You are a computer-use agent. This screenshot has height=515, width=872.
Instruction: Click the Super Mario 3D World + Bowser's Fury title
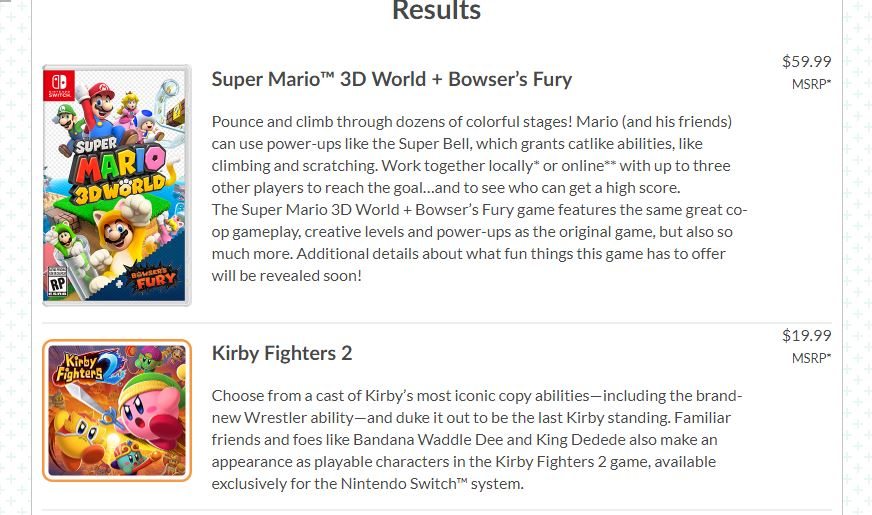click(391, 79)
